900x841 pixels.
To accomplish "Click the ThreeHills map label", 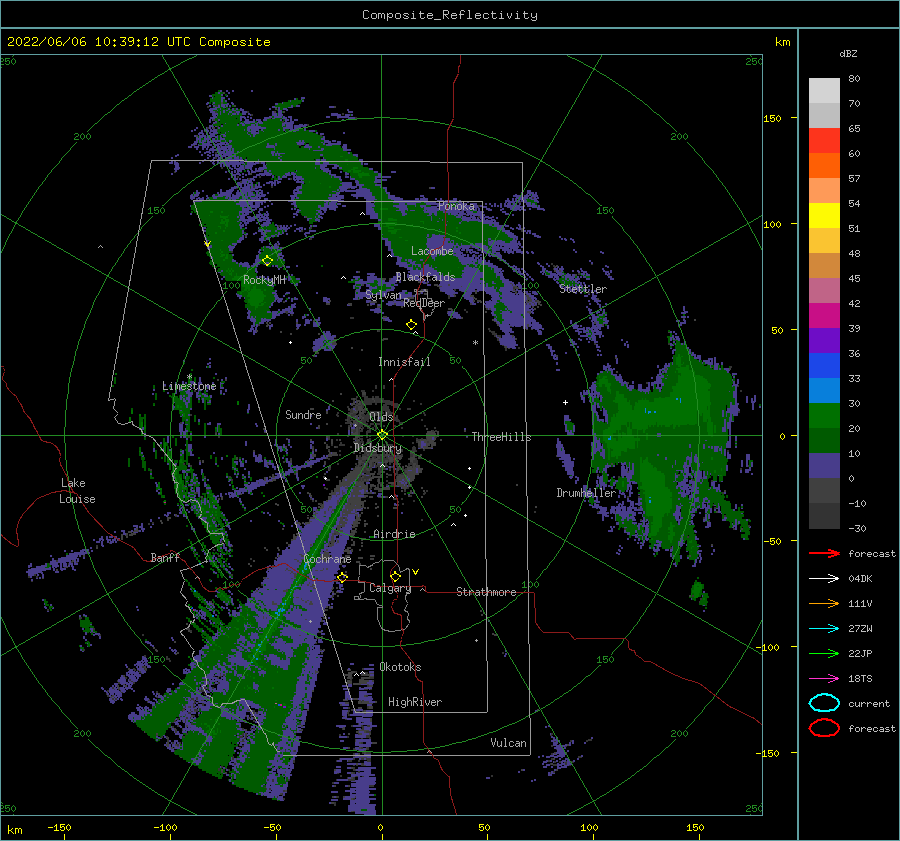I will click(501, 437).
